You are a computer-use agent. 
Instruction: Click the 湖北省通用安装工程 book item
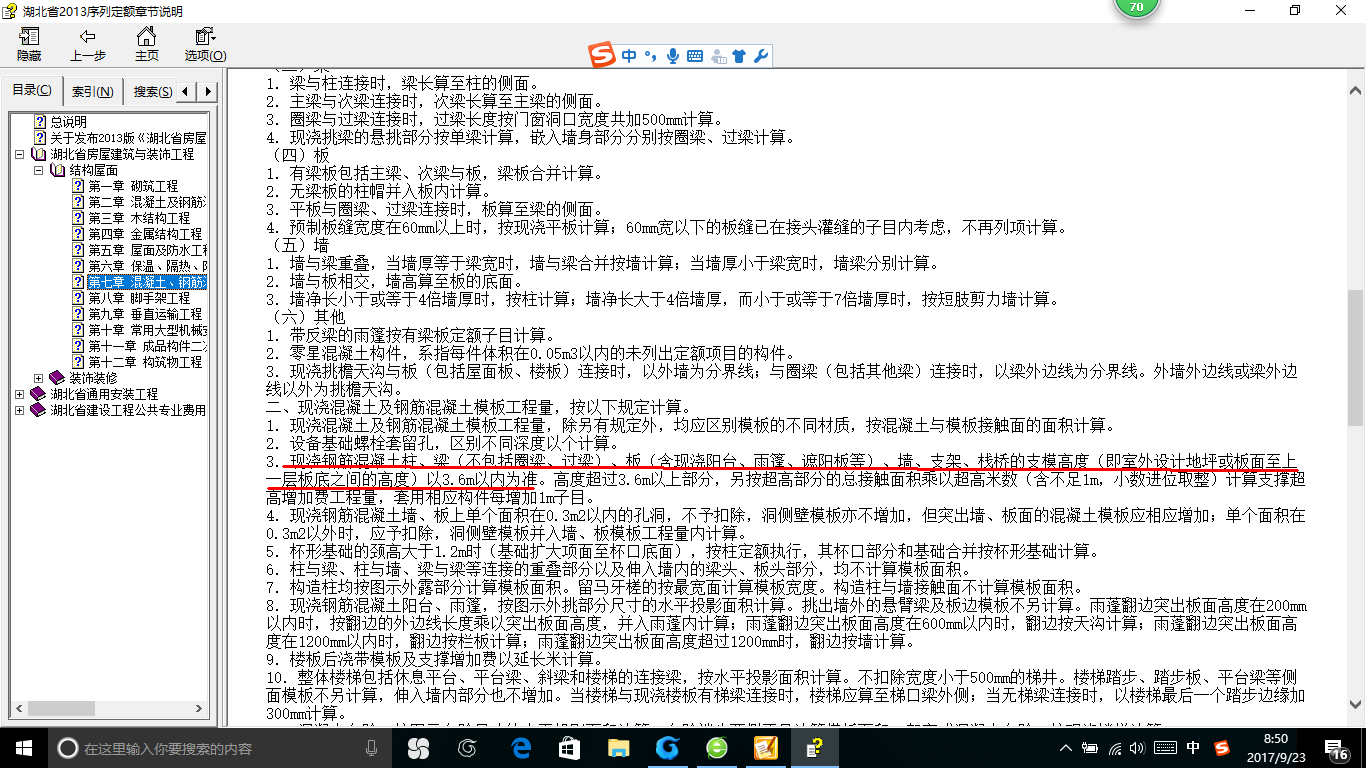[x=104, y=394]
